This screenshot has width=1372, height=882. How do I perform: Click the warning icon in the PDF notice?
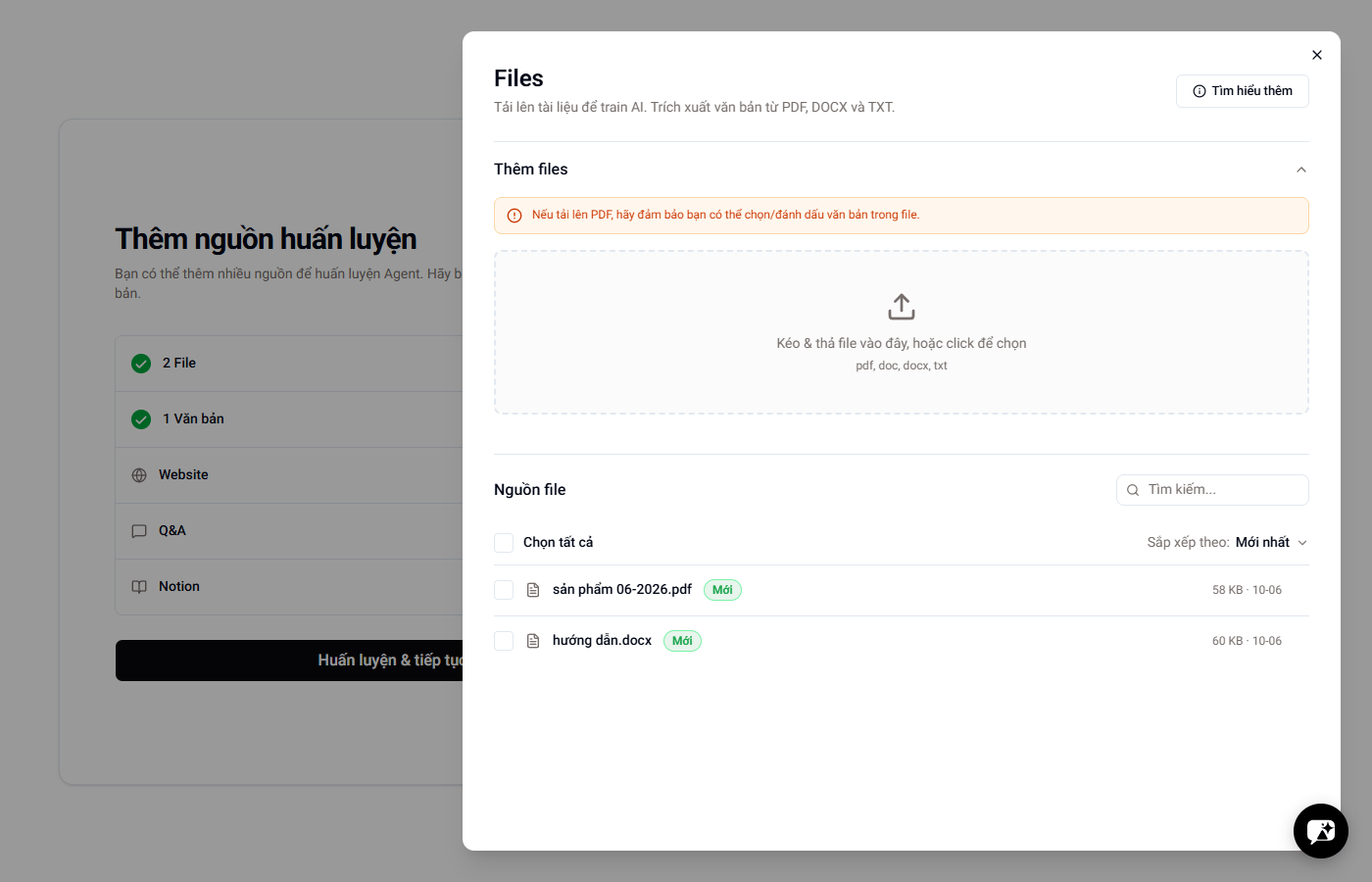tap(514, 216)
